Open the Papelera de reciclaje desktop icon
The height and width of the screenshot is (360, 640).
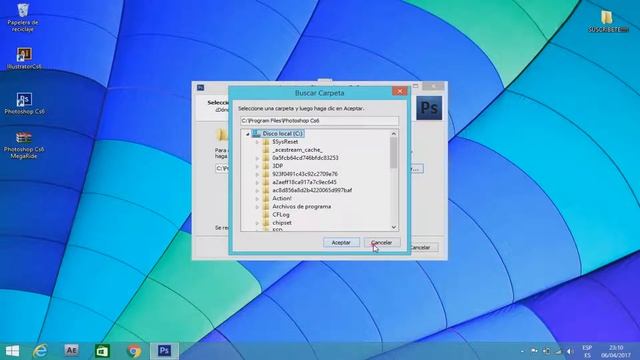(x=23, y=17)
